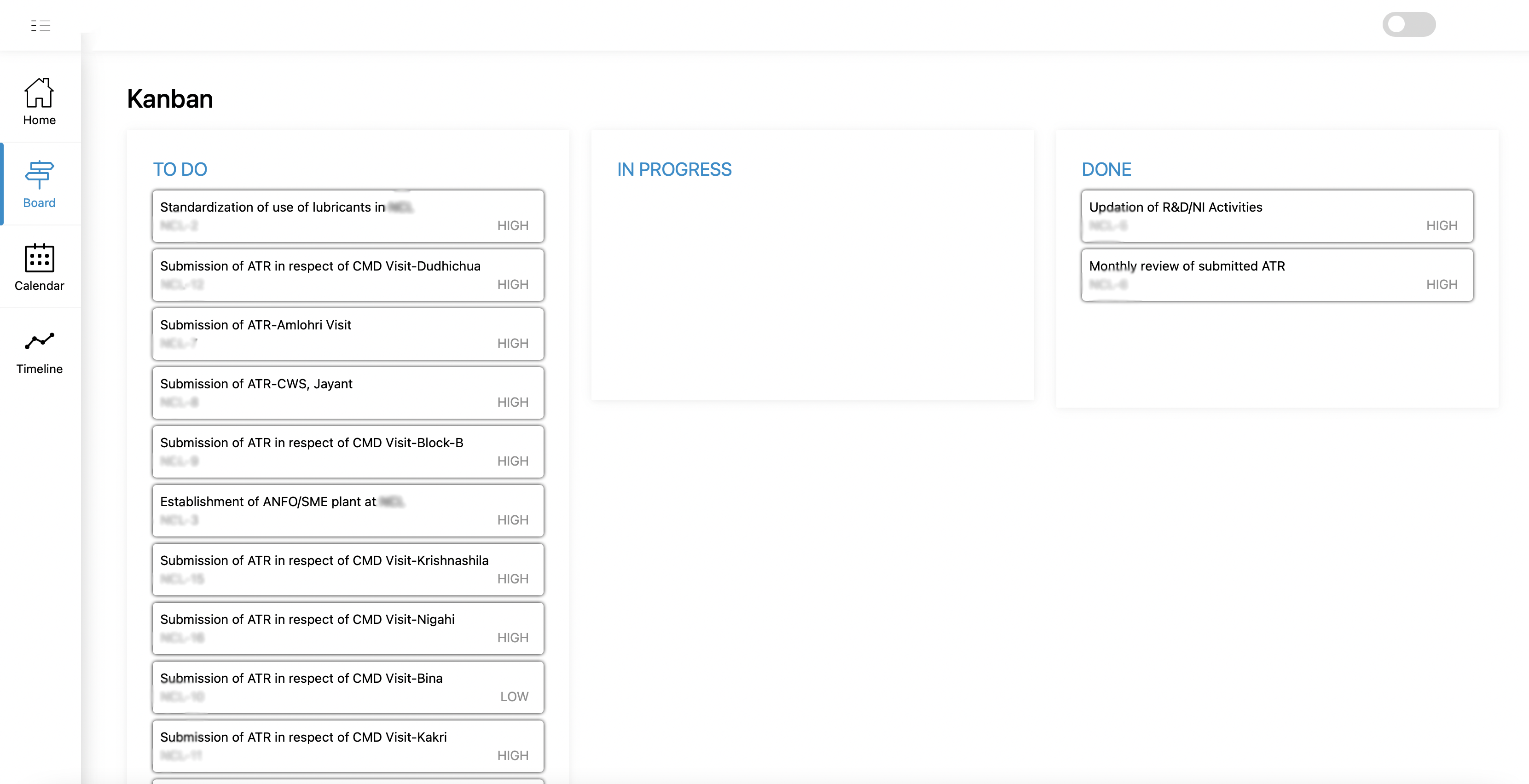1529x784 pixels.
Task: Open the Board signpost icon
Action: click(39, 174)
